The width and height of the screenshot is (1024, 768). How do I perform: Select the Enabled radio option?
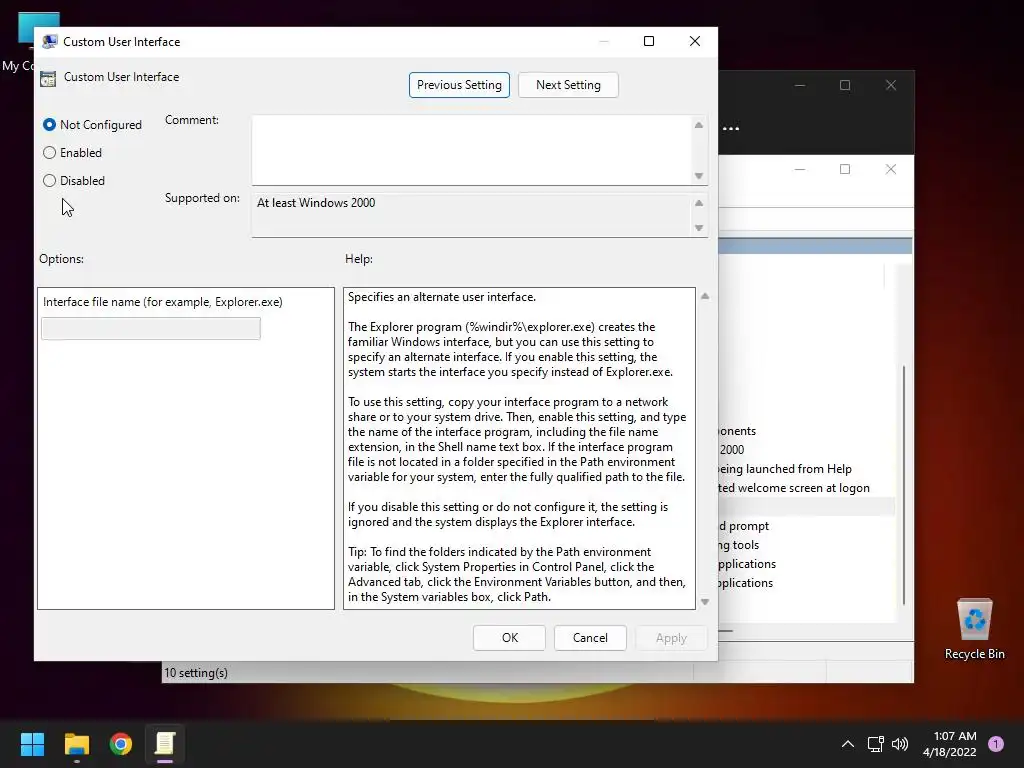pos(49,153)
